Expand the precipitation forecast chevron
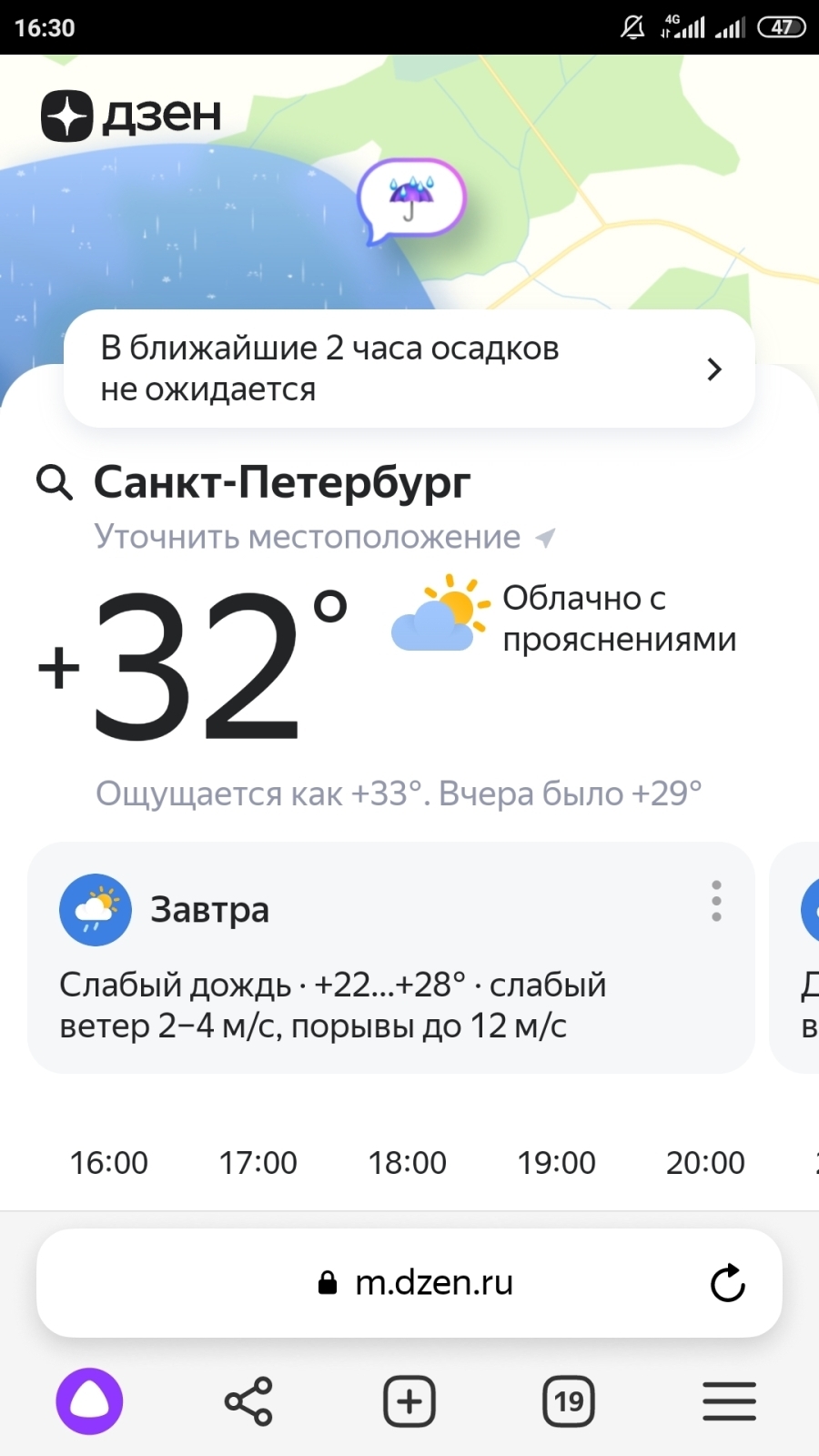The height and width of the screenshot is (1456, 819). pyautogui.click(x=714, y=369)
